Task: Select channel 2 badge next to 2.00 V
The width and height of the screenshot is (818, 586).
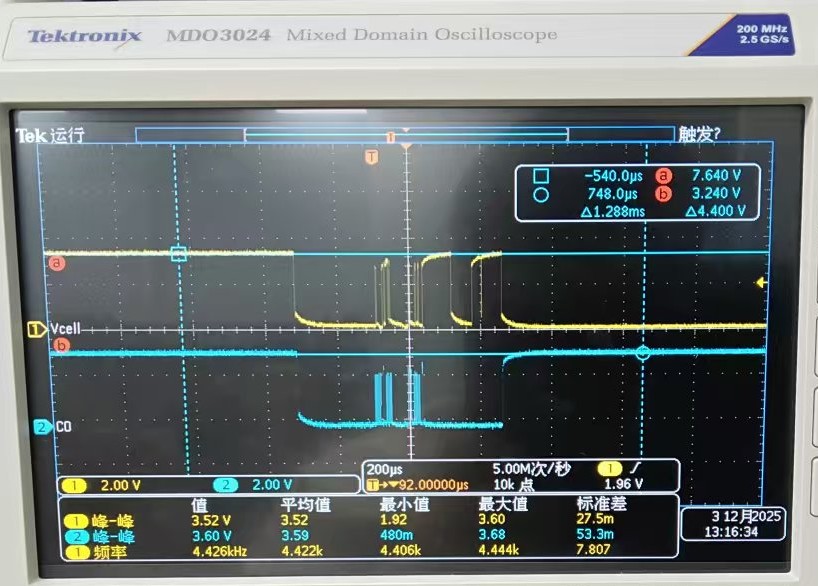Action: (225, 485)
